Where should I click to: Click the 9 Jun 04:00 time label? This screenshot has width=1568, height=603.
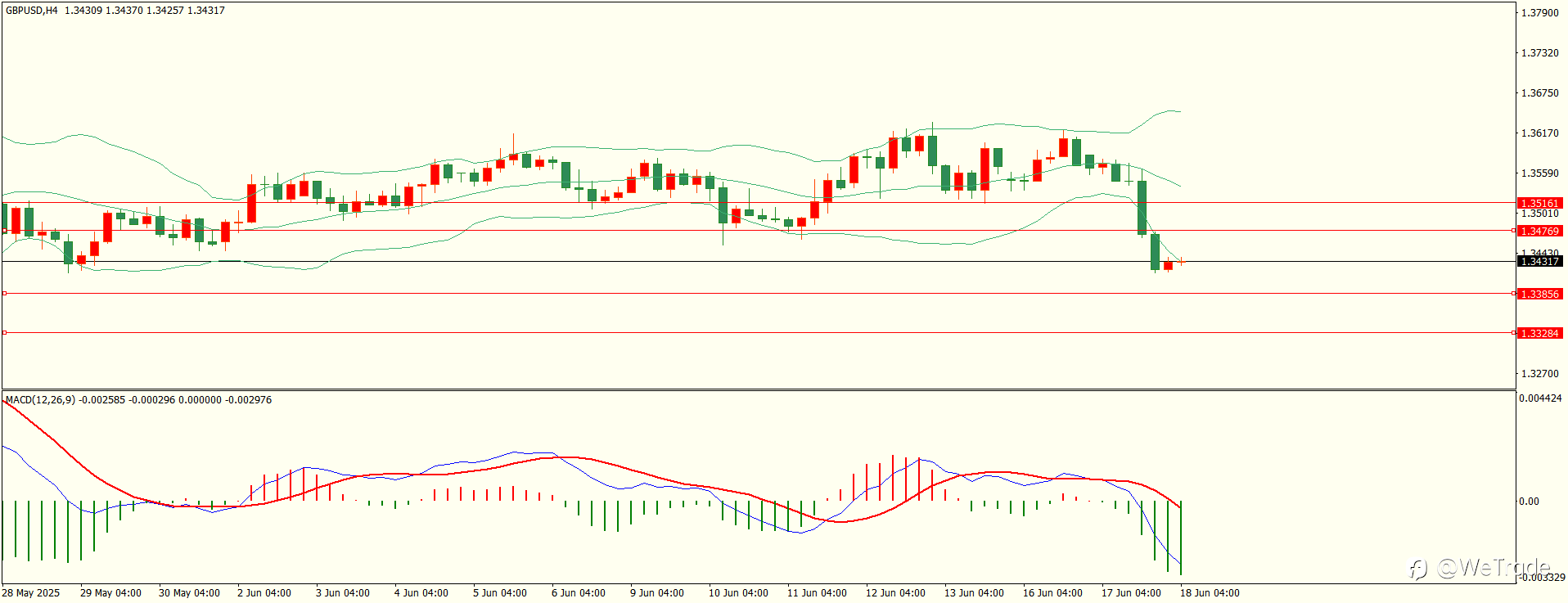pyautogui.click(x=657, y=593)
